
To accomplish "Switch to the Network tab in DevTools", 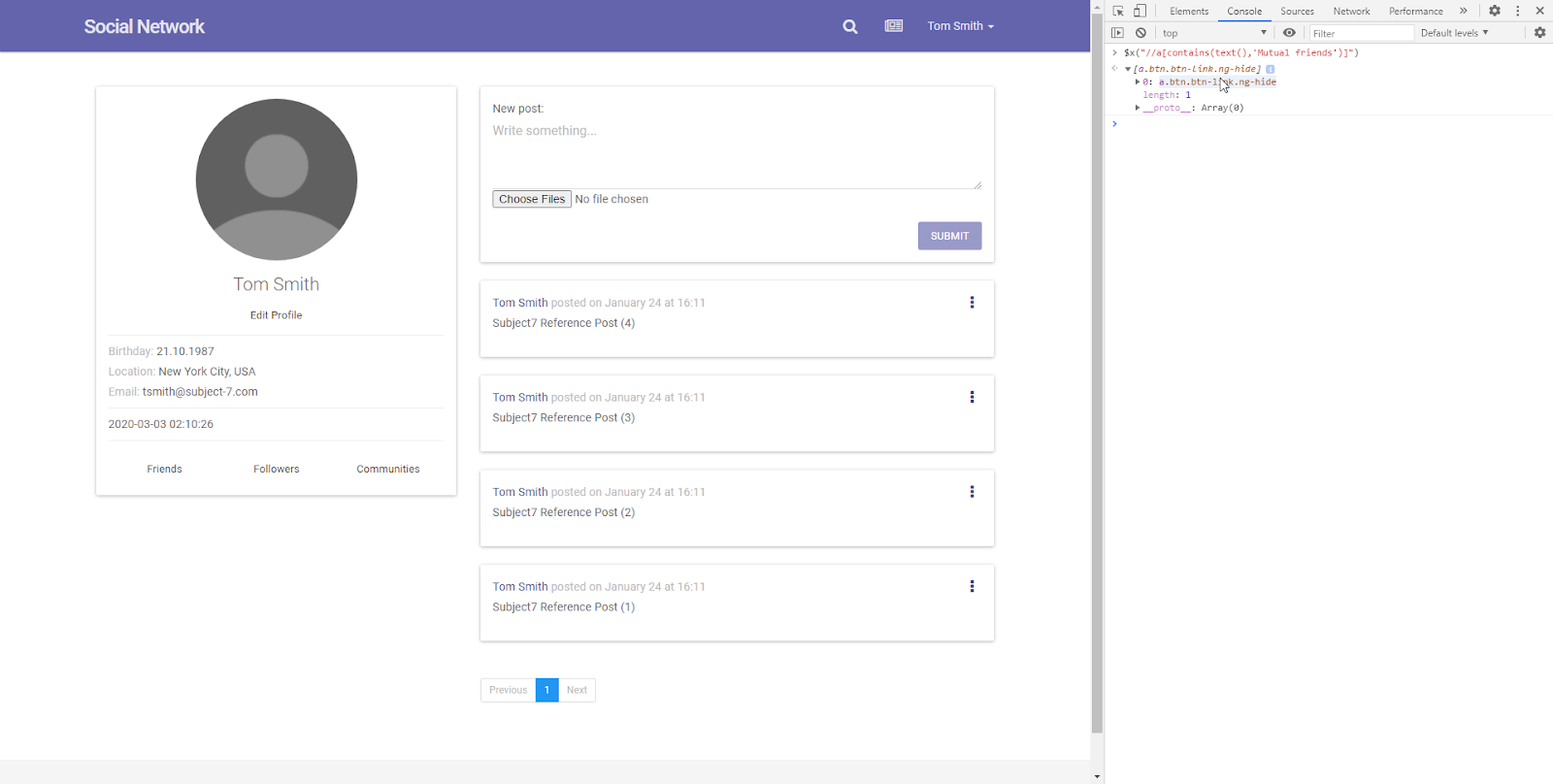I will click(1351, 12).
